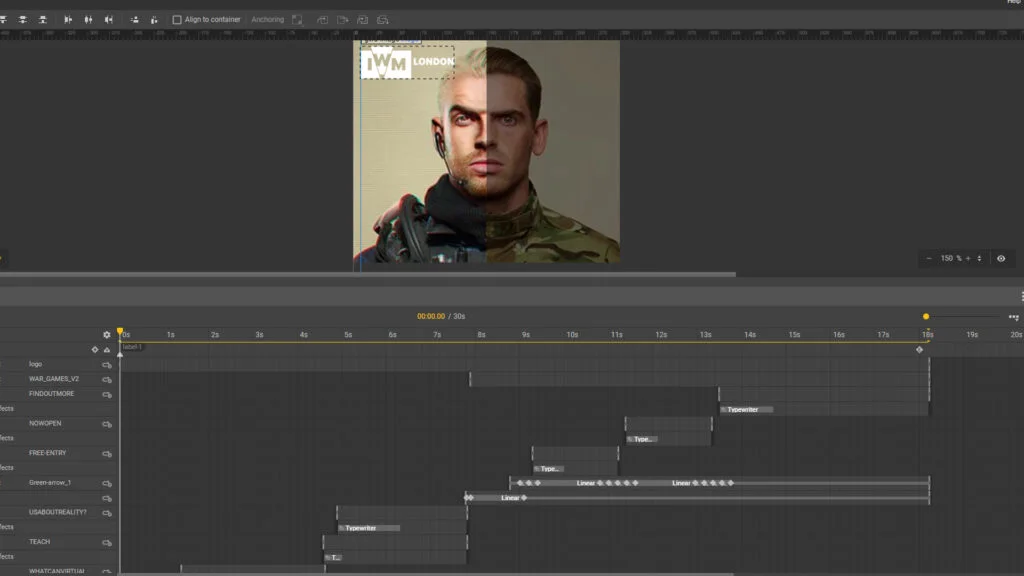The width and height of the screenshot is (1024, 576).
Task: Open the zoom level stepper arrows
Action: pyautogui.click(x=979, y=259)
